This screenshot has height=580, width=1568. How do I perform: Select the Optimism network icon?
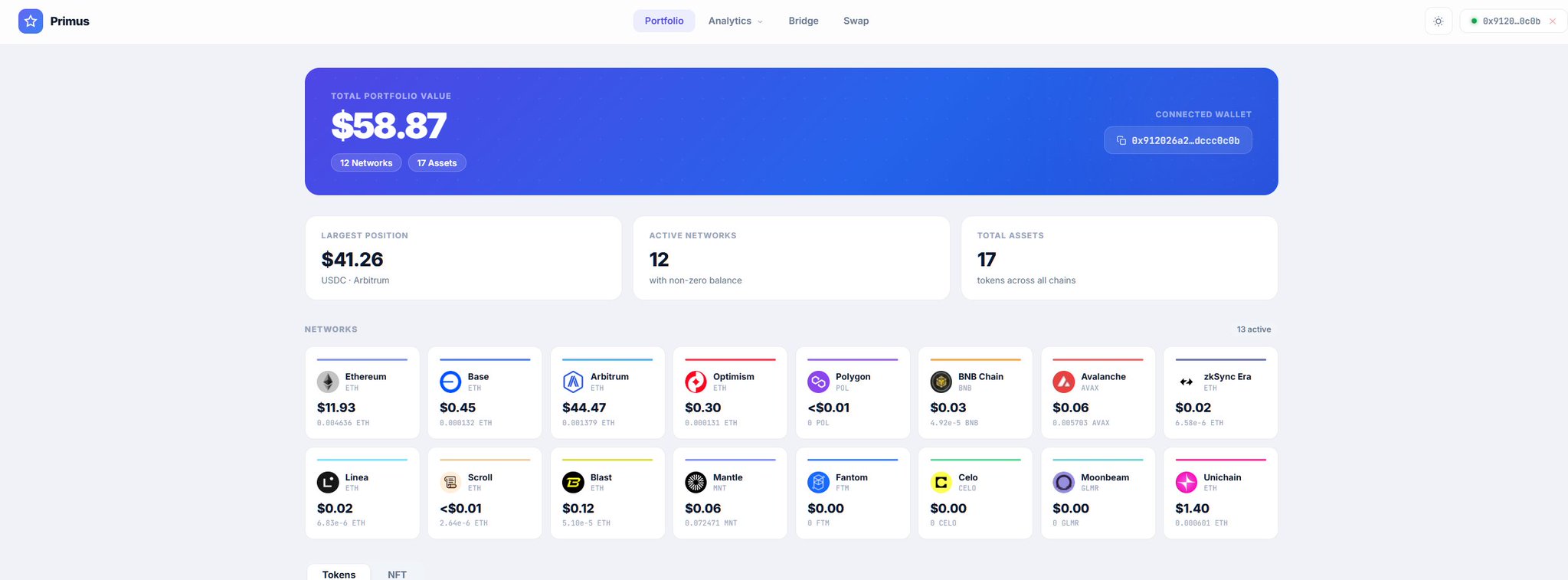click(x=696, y=382)
